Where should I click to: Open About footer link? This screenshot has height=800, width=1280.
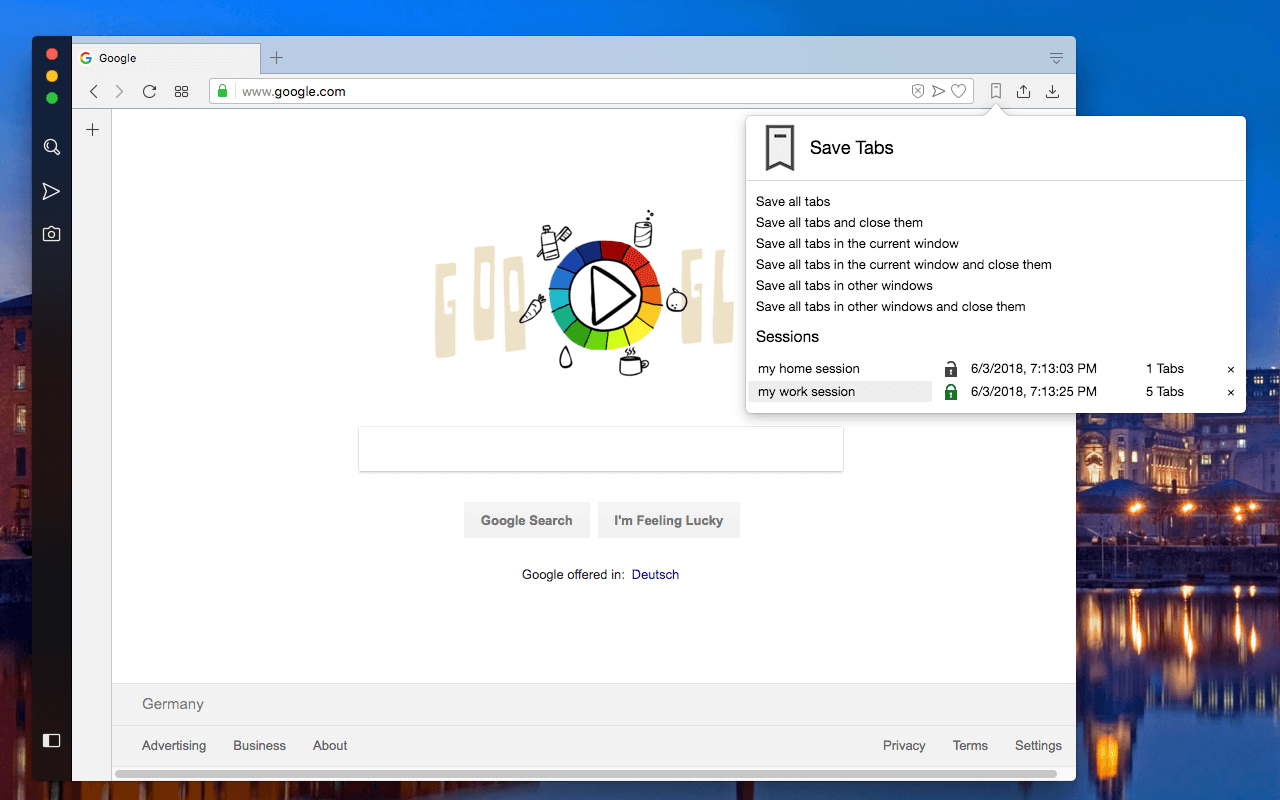[330, 746]
